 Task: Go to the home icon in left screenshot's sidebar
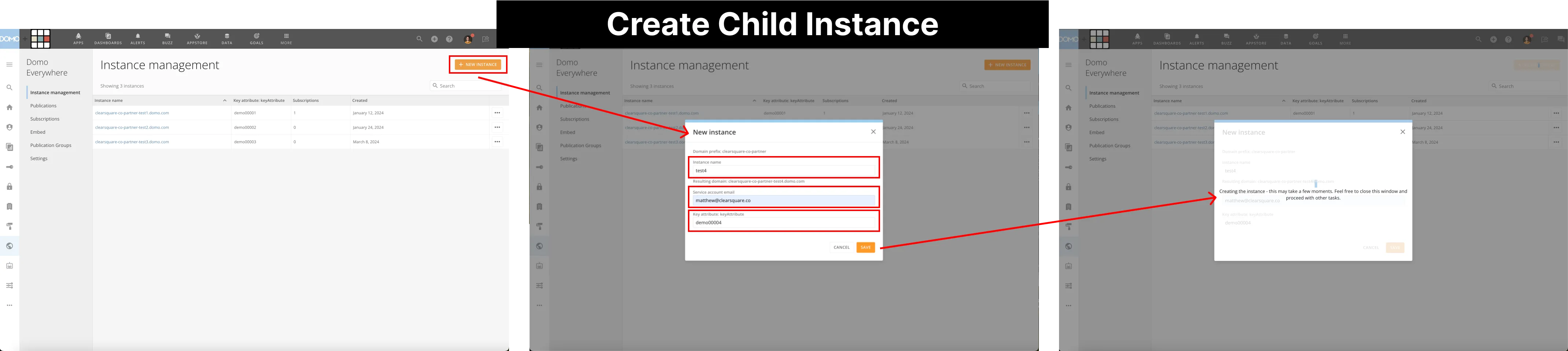tap(10, 108)
